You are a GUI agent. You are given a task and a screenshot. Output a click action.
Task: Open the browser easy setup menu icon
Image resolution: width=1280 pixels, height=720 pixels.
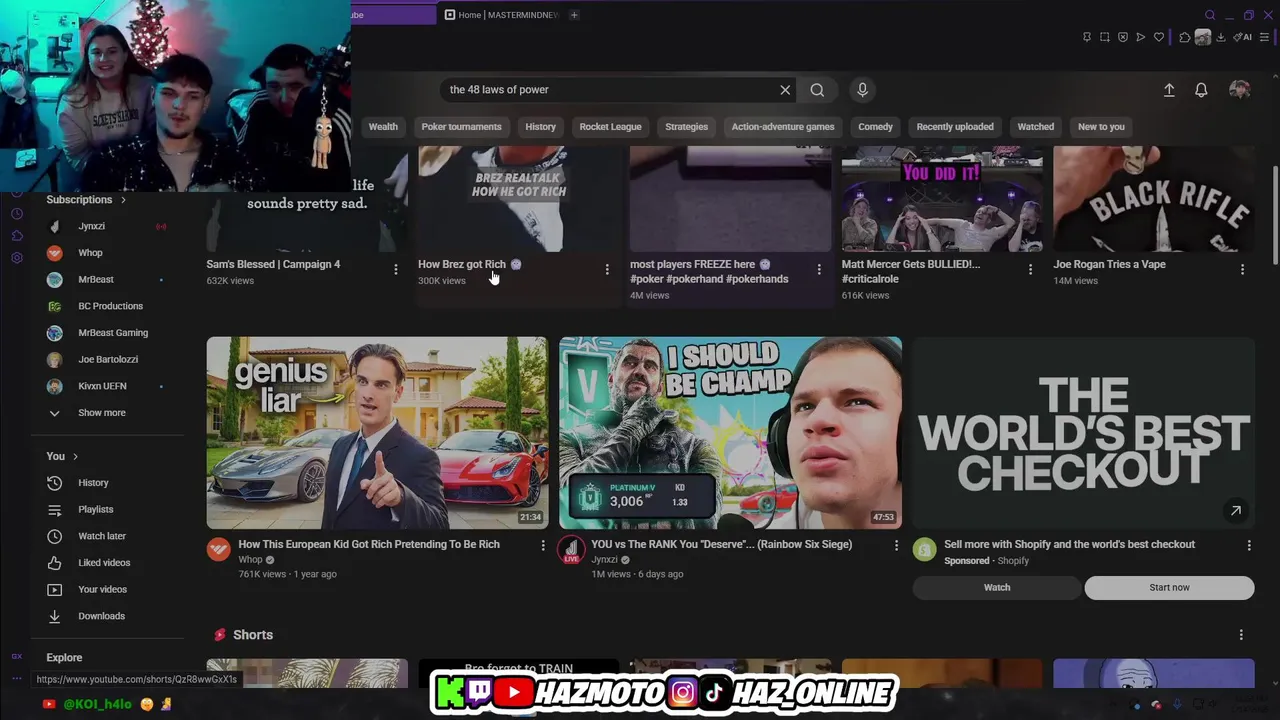click(1264, 37)
